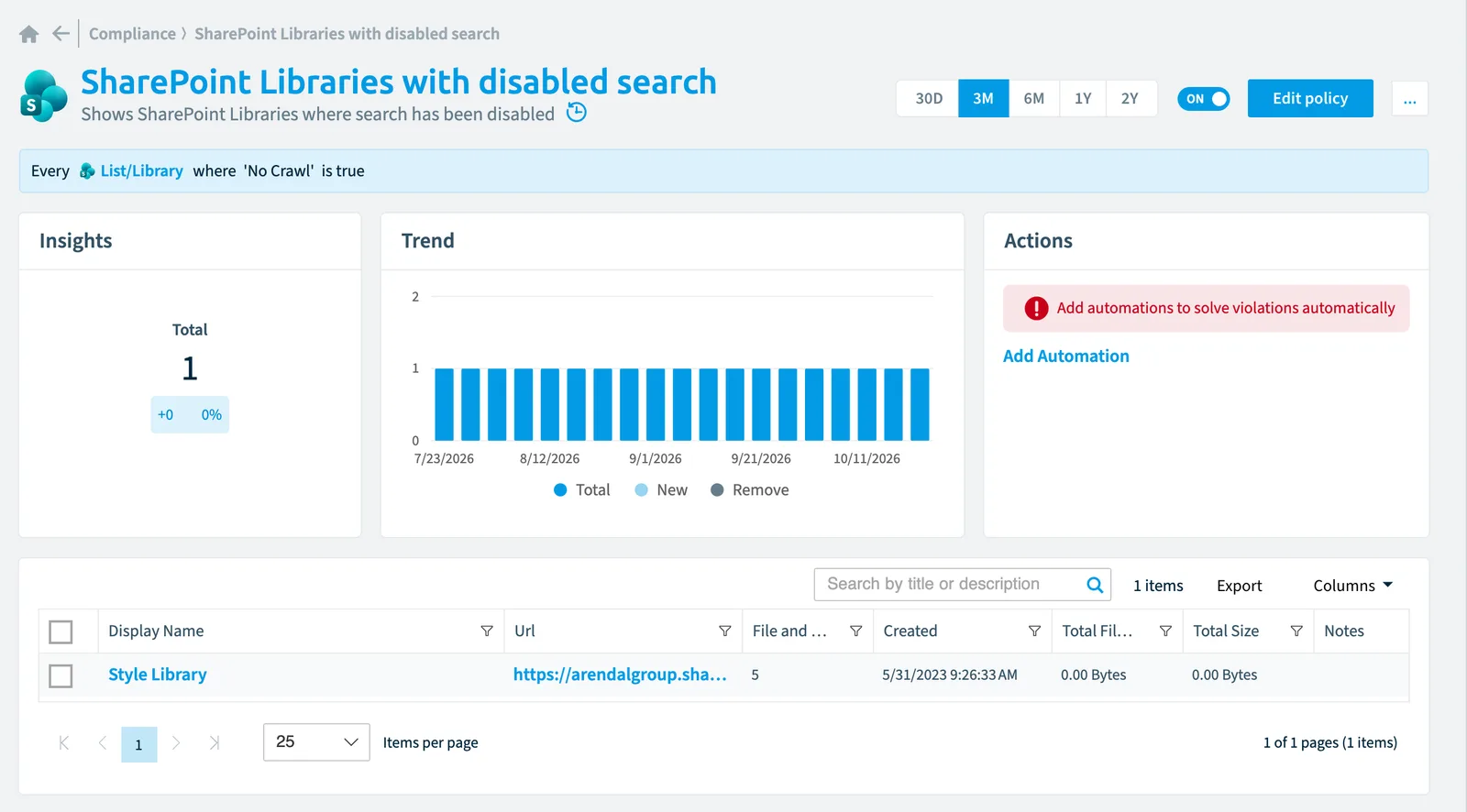Go to previous page of results

pyautogui.click(x=102, y=743)
